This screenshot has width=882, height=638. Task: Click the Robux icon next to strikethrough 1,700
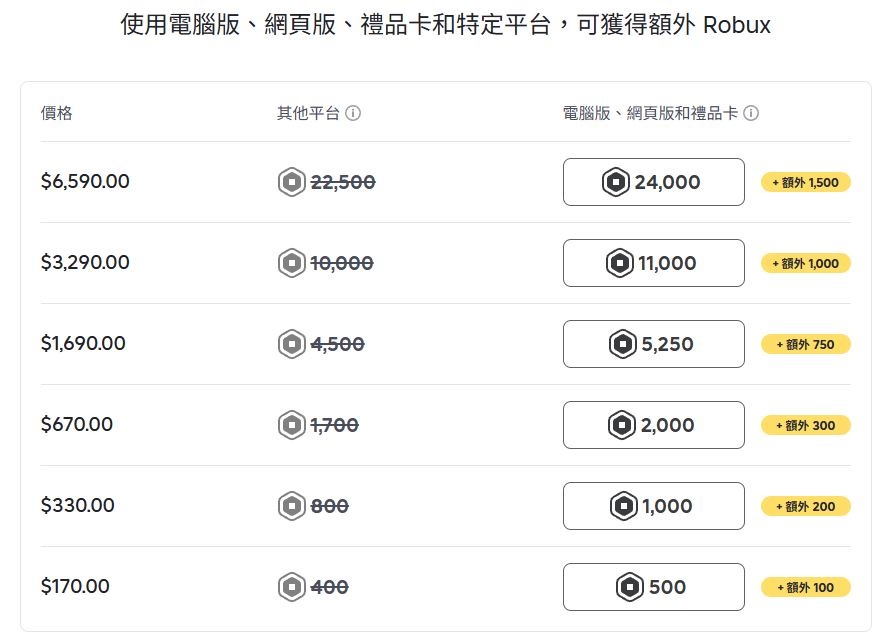[x=291, y=425]
